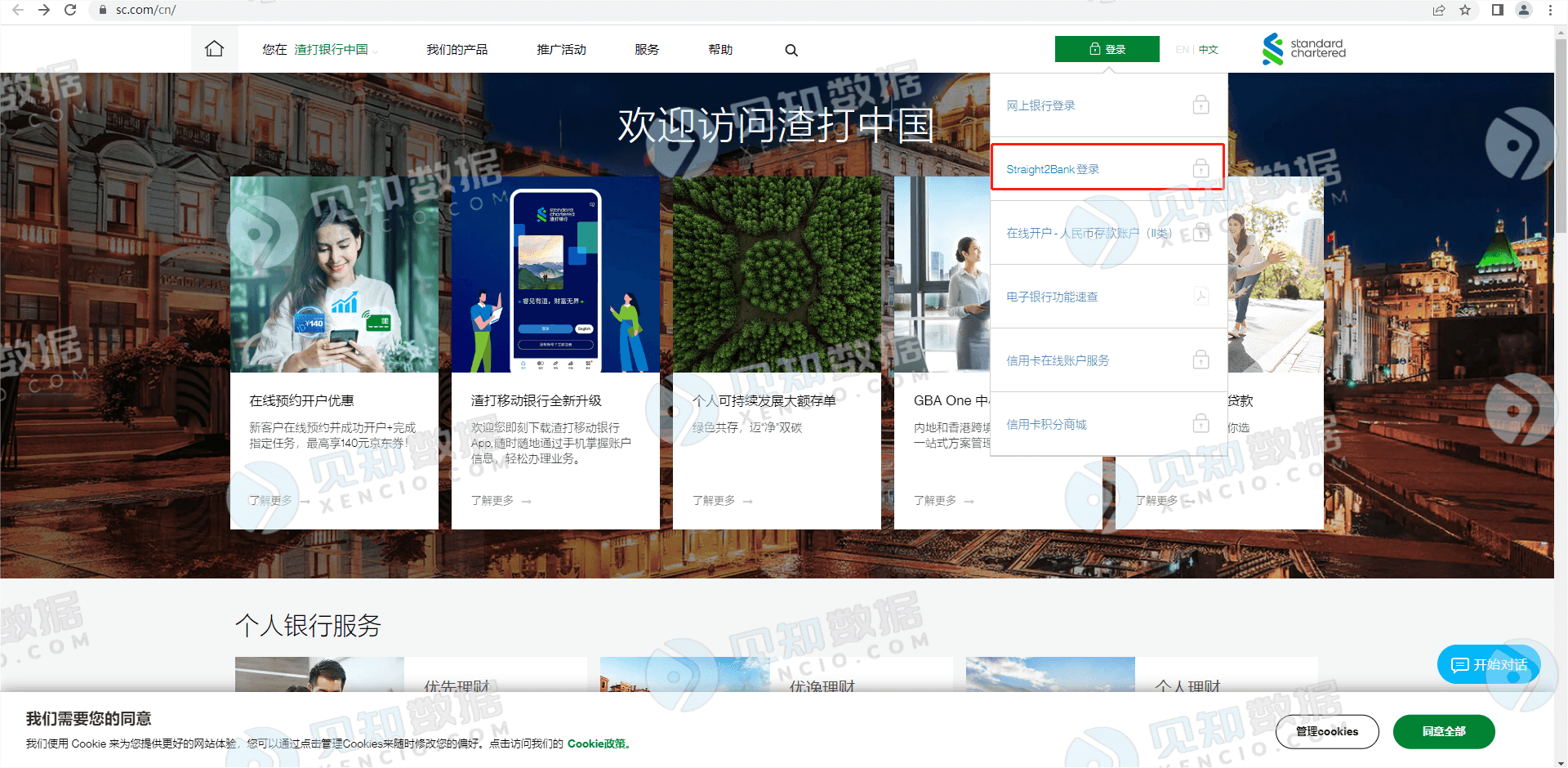Click the Standard Chartered logo

[1303, 49]
